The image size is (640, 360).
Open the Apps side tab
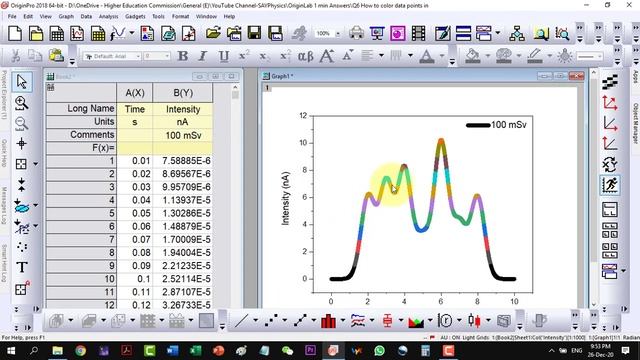tap(636, 76)
